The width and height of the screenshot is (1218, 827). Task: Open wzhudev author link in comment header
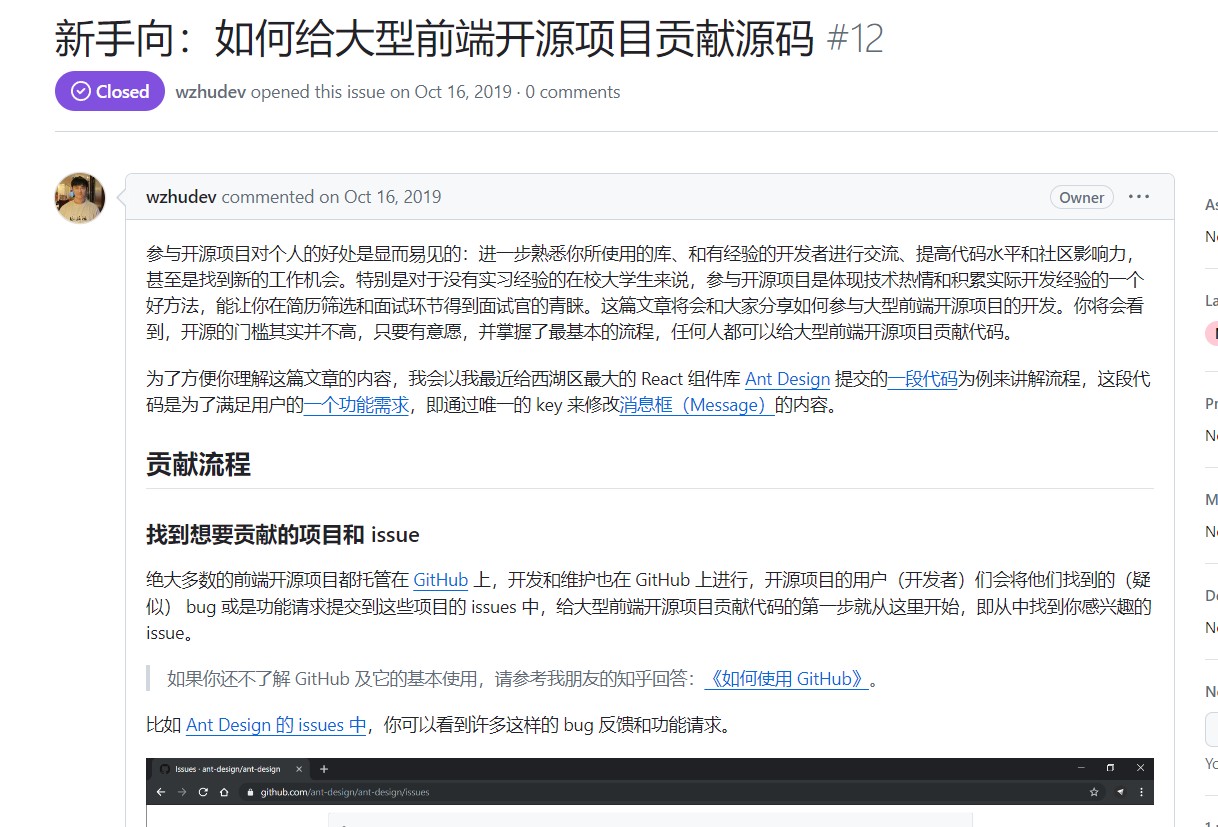tap(182, 197)
